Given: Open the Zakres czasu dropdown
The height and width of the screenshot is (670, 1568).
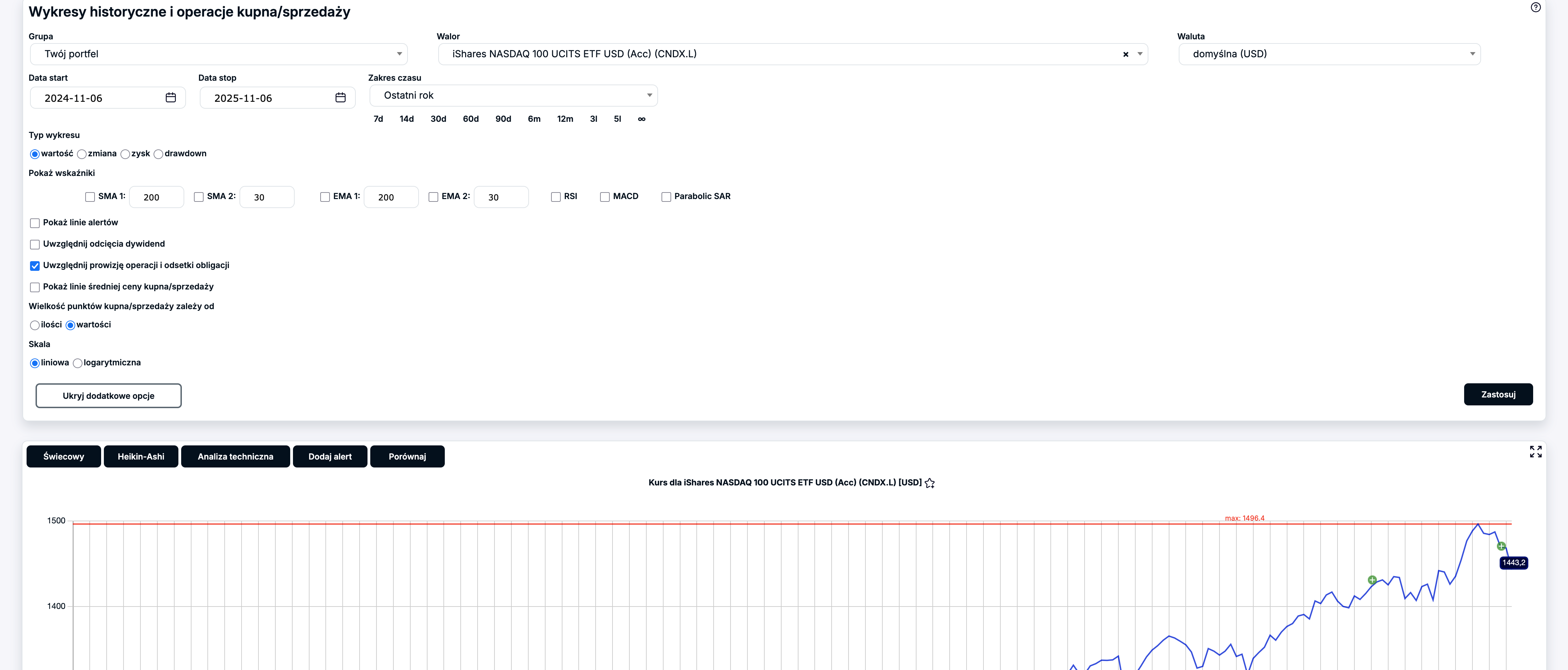Looking at the screenshot, I should point(513,96).
